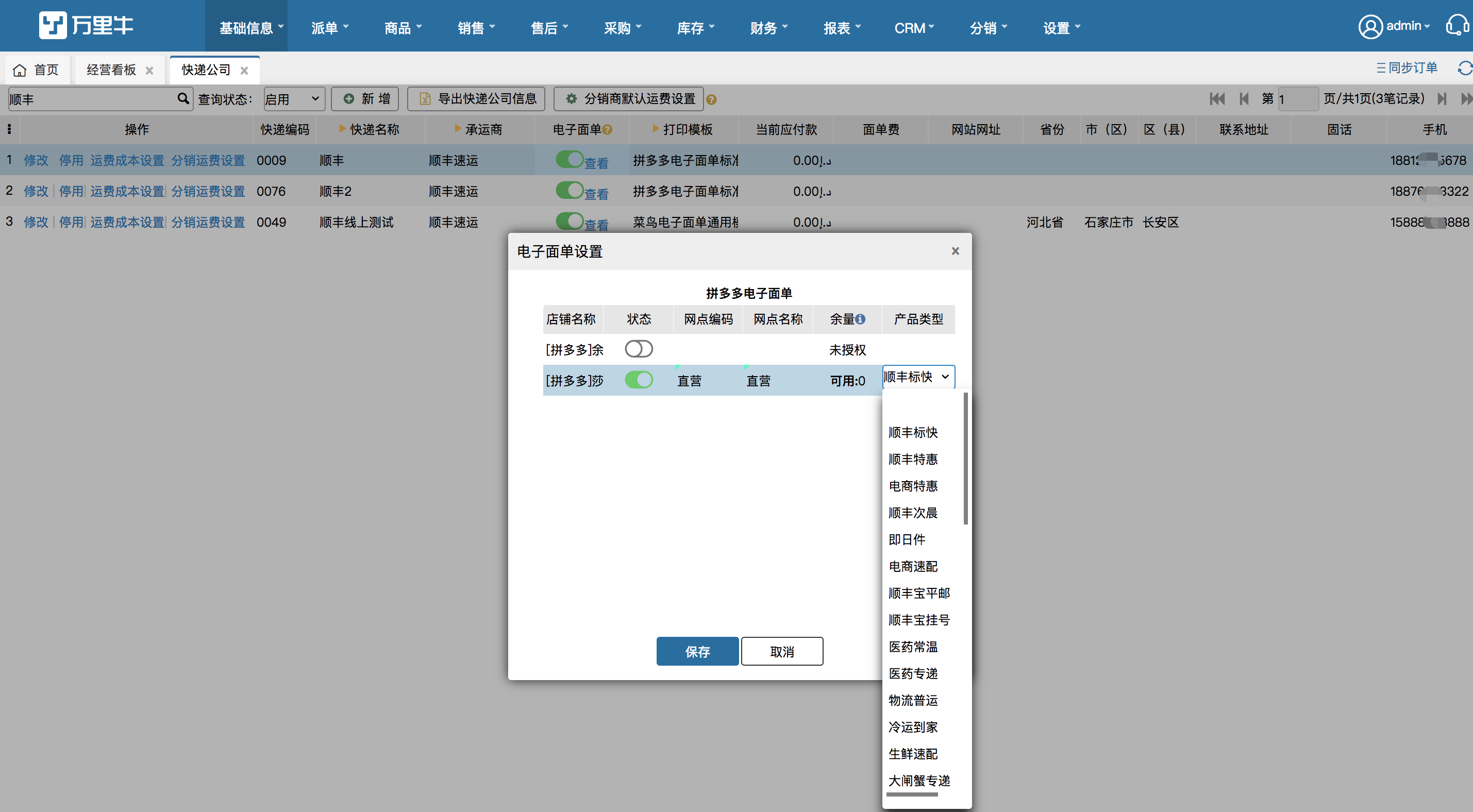Choose 顺丰次晨 option
The image size is (1473, 812).
click(913, 513)
